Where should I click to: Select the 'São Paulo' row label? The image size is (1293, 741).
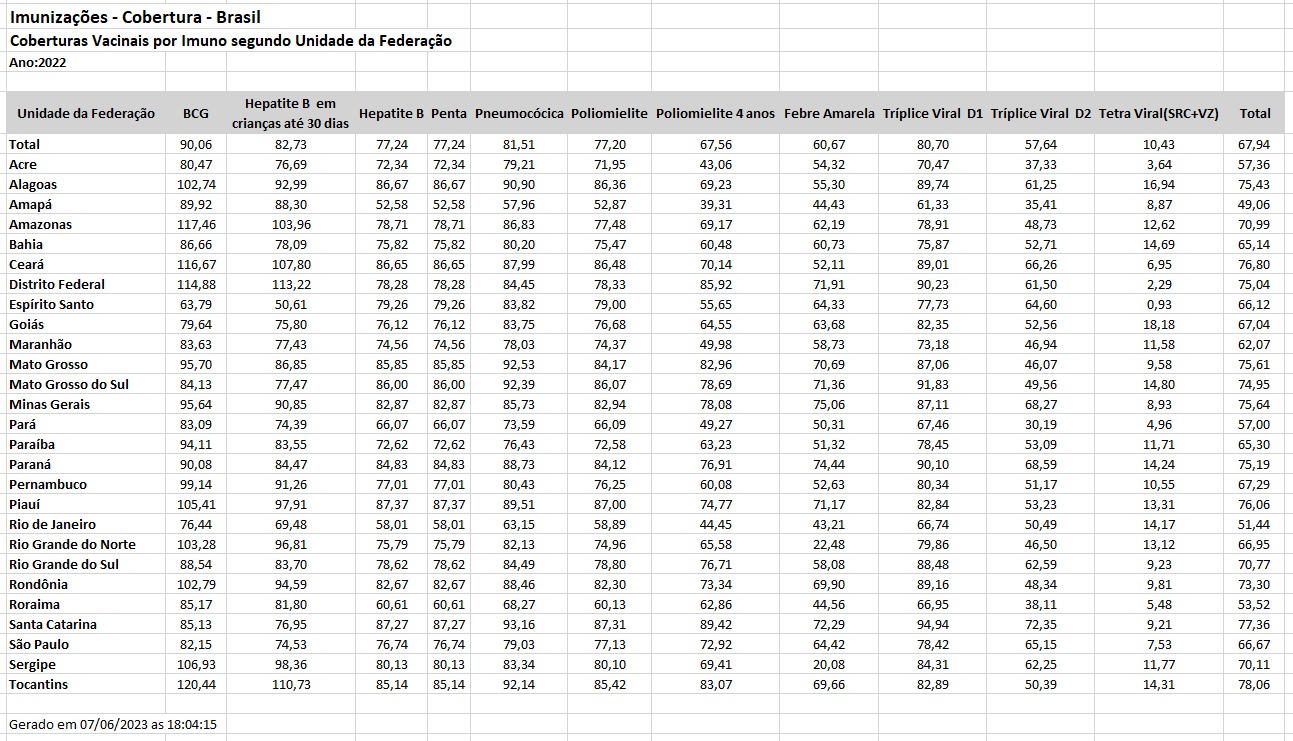tap(39, 644)
